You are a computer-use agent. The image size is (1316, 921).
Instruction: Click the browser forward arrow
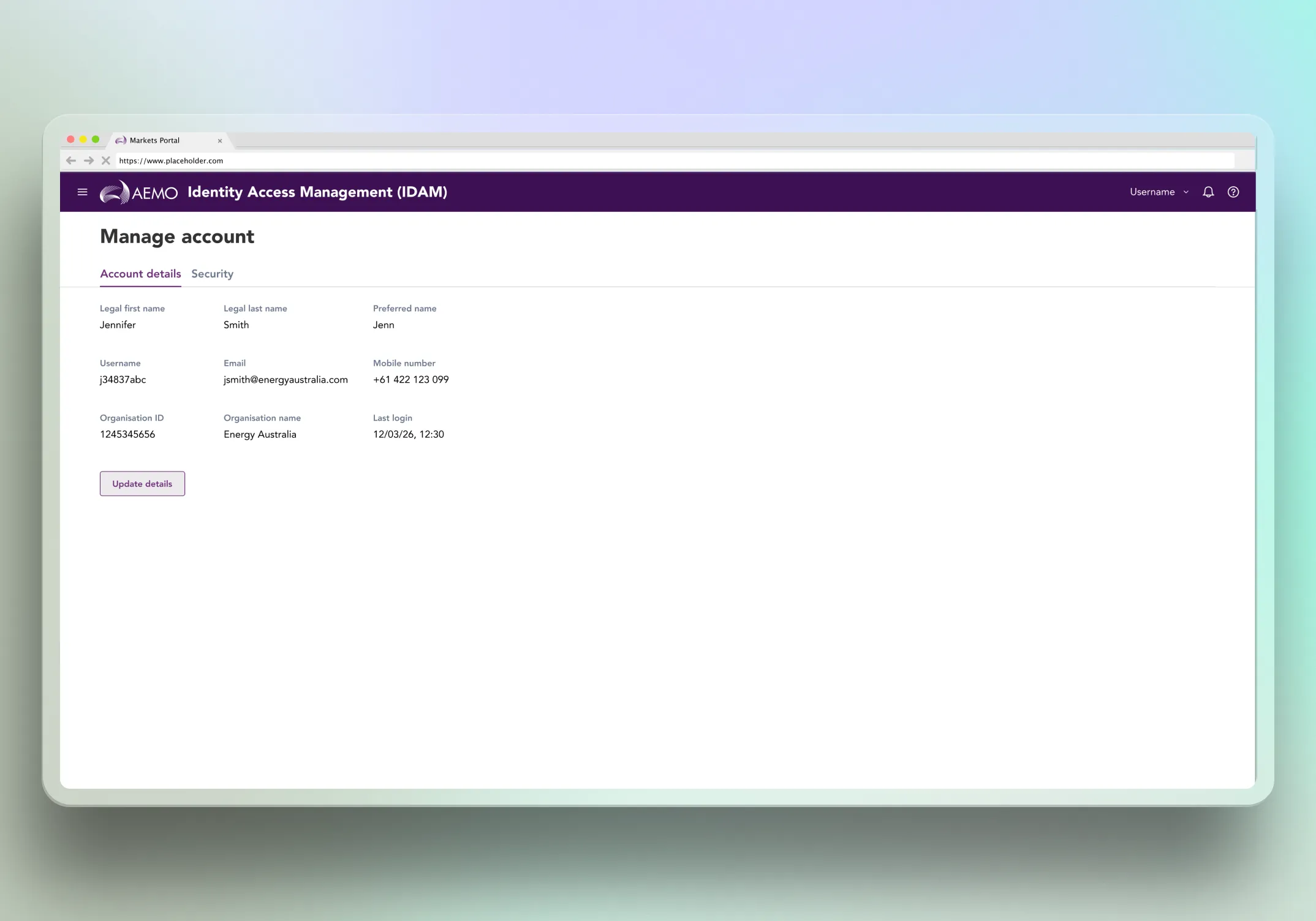tap(89, 160)
